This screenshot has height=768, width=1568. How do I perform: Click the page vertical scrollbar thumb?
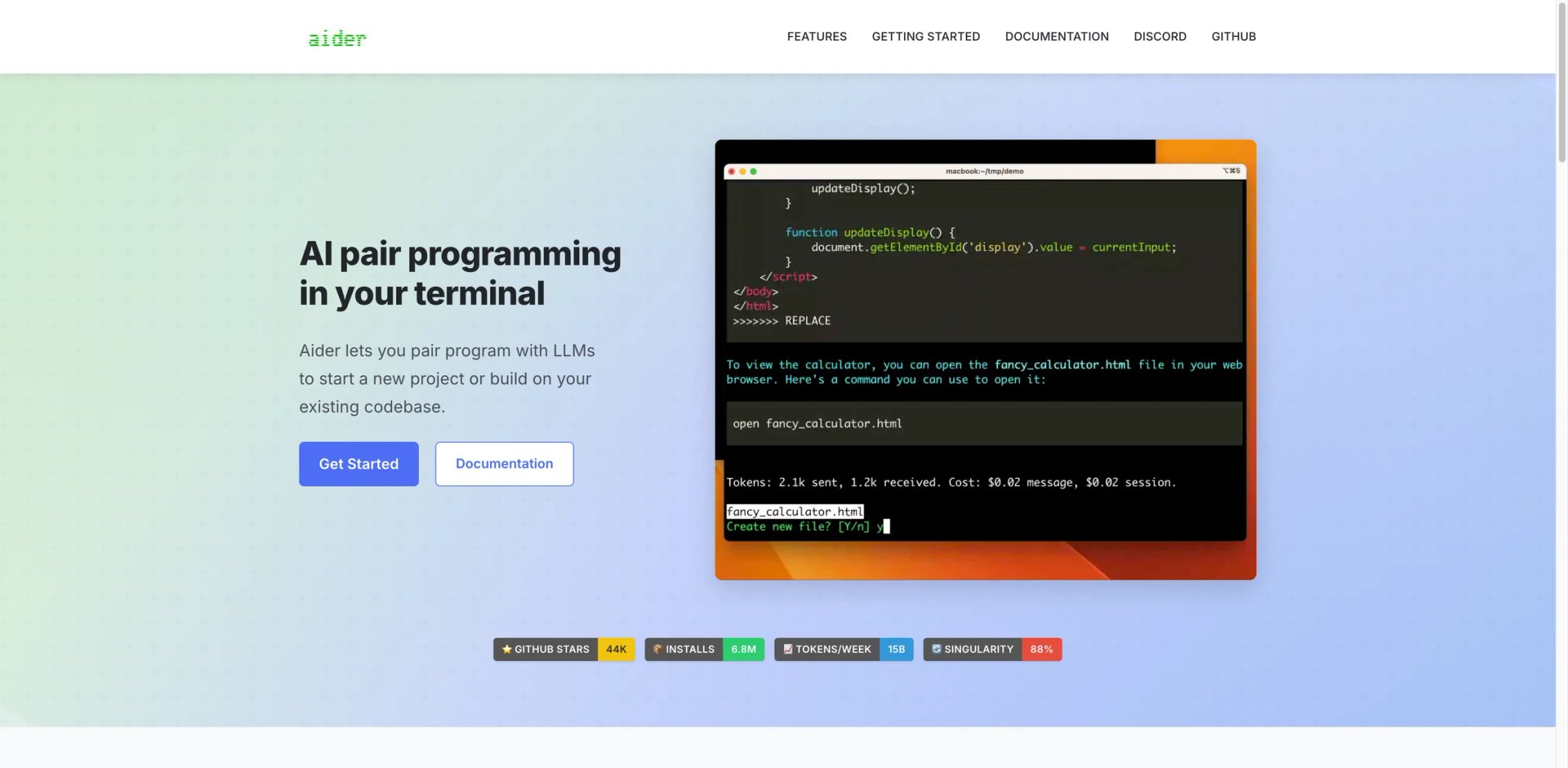[x=1562, y=81]
